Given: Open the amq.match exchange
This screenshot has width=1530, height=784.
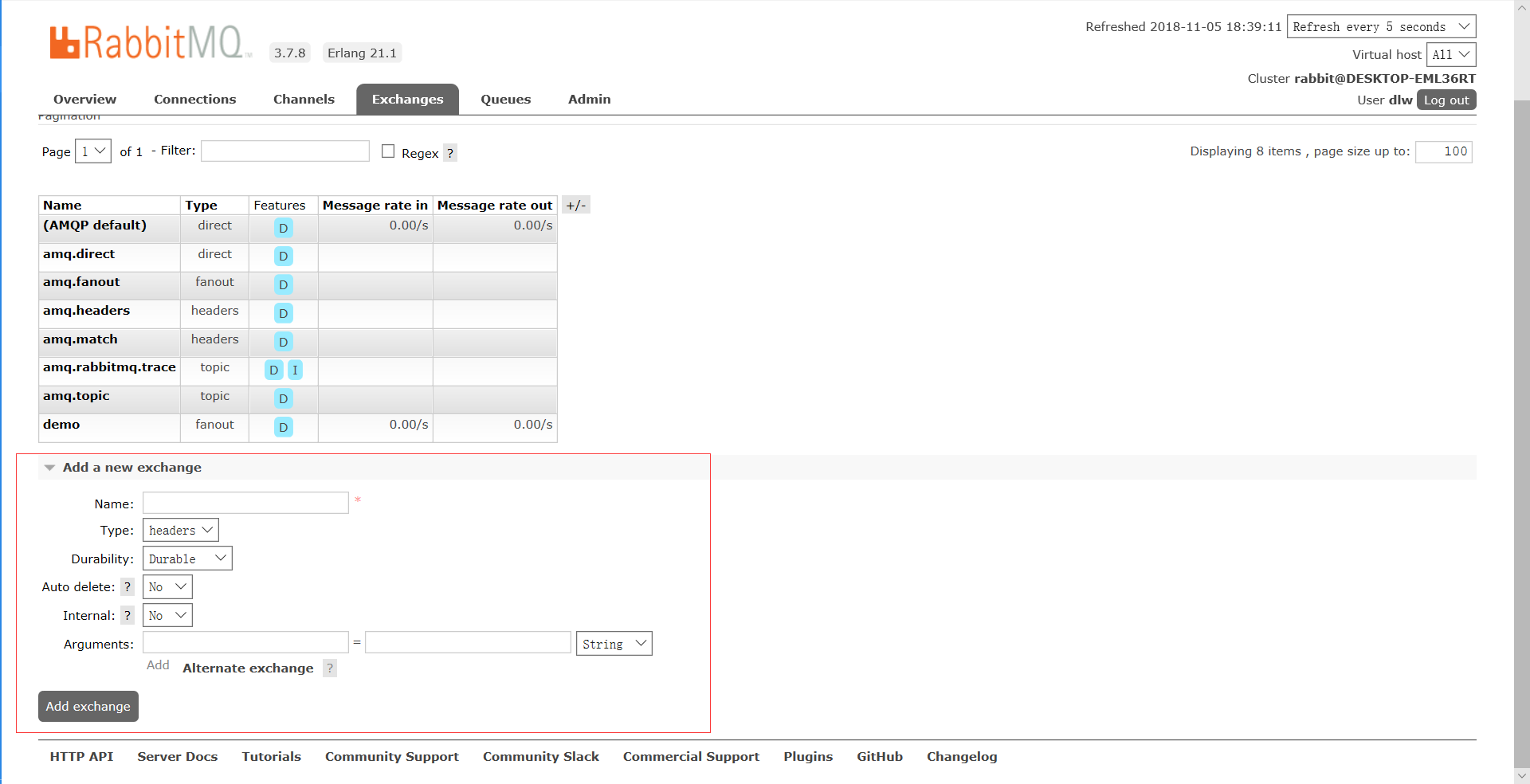Looking at the screenshot, I should [x=80, y=339].
